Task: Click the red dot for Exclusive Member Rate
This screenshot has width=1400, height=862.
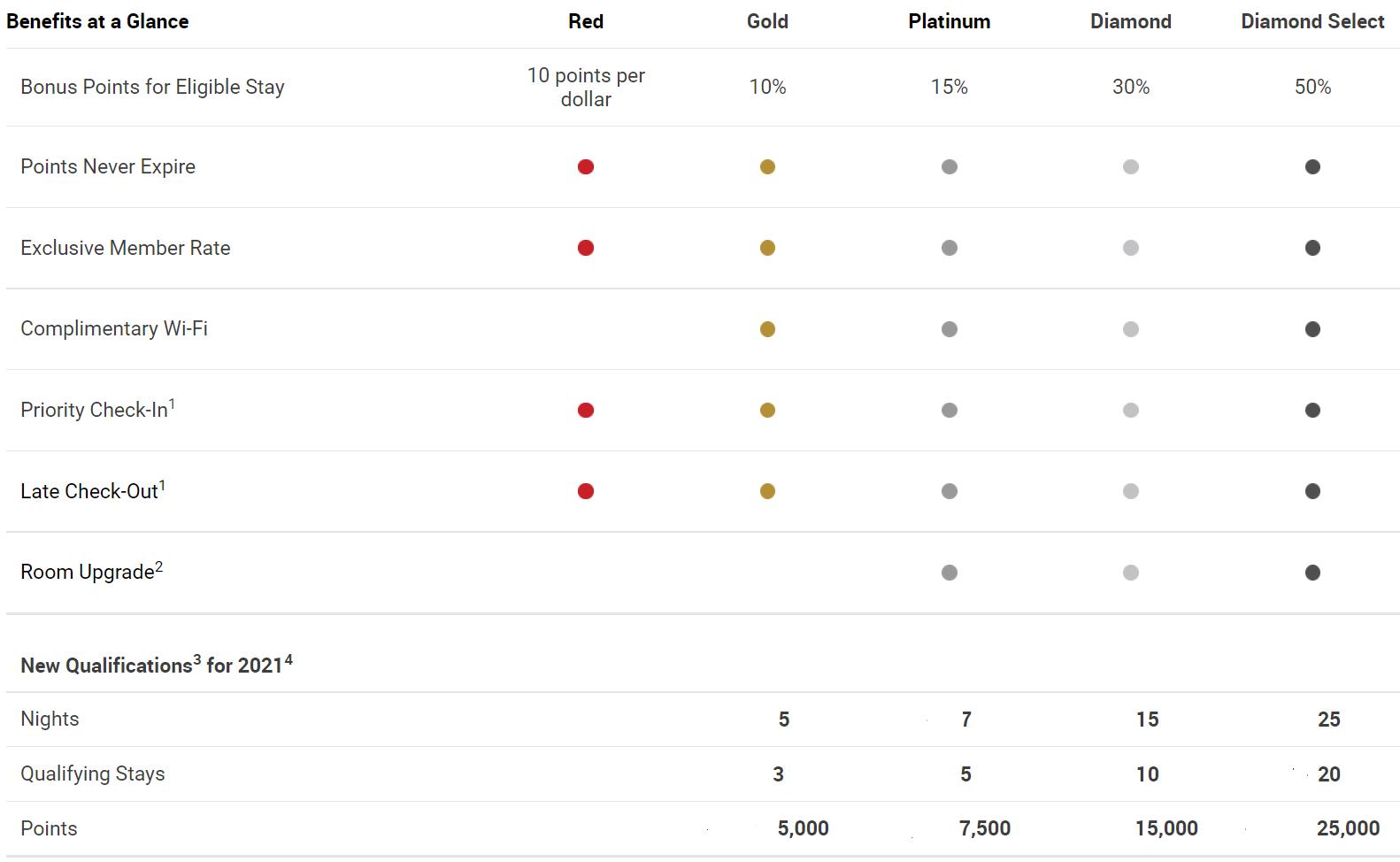Action: coord(586,248)
